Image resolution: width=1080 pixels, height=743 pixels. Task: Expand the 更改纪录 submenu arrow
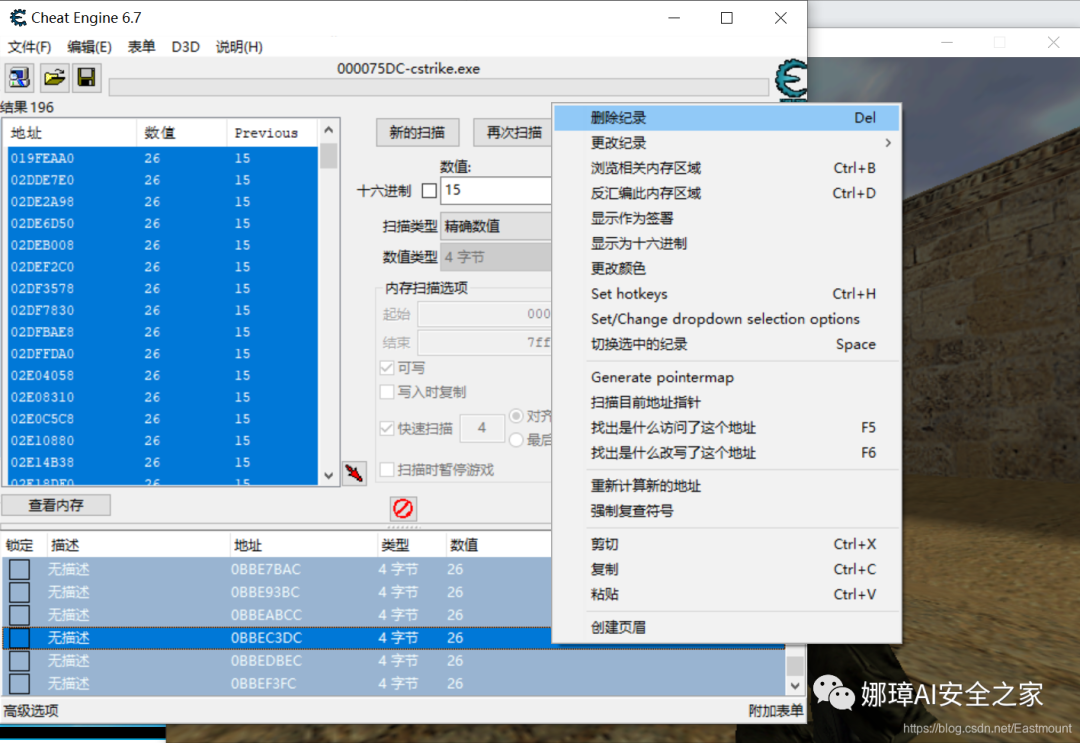pyautogui.click(x=888, y=143)
